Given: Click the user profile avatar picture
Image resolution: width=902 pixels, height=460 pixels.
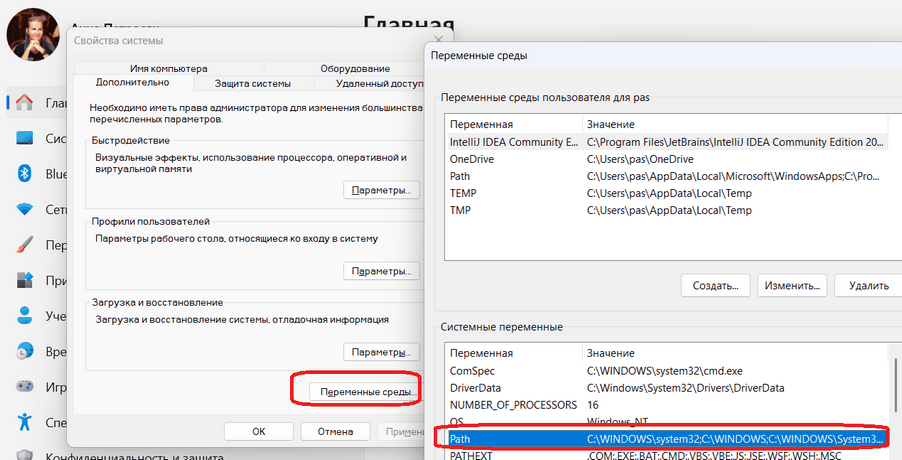Looking at the screenshot, I should pyautogui.click(x=32, y=33).
